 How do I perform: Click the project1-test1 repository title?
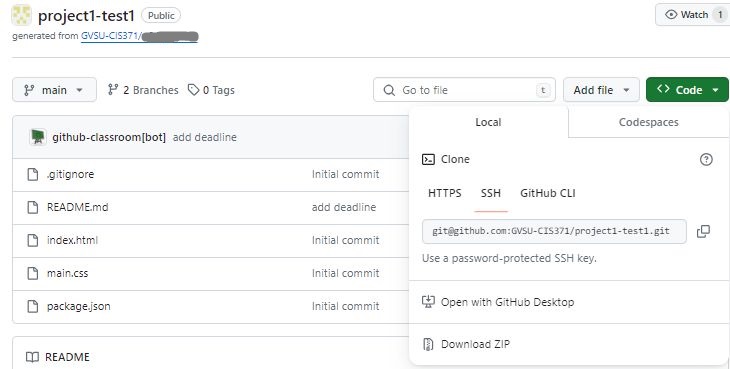86,16
